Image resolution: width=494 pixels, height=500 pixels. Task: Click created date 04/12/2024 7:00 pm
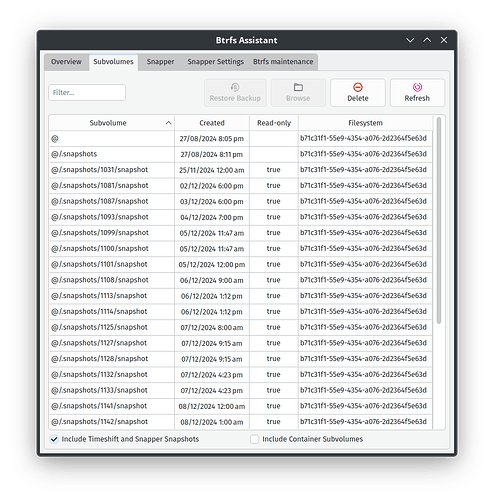[x=212, y=217]
